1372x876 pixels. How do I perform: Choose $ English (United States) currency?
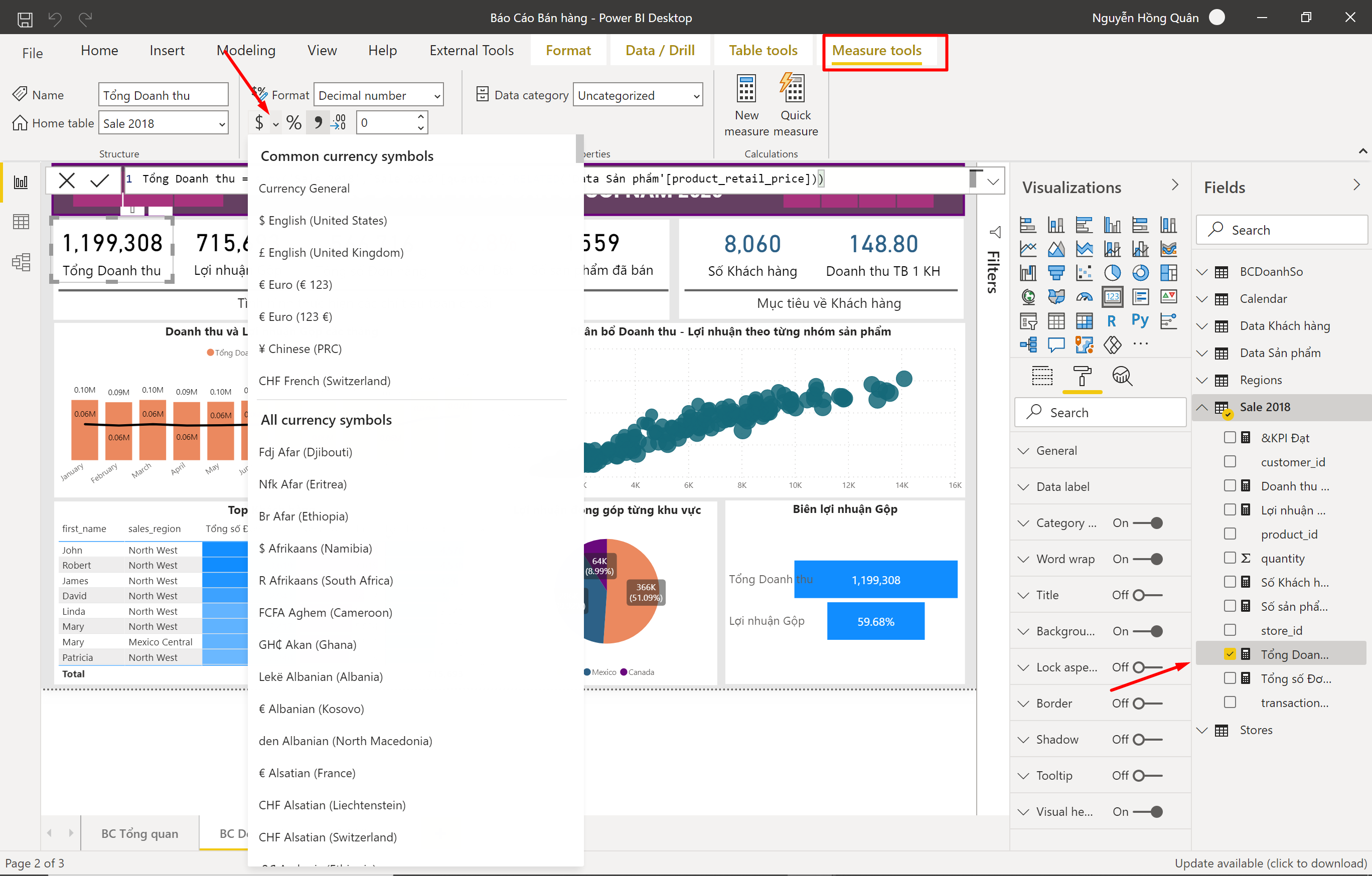(x=323, y=221)
